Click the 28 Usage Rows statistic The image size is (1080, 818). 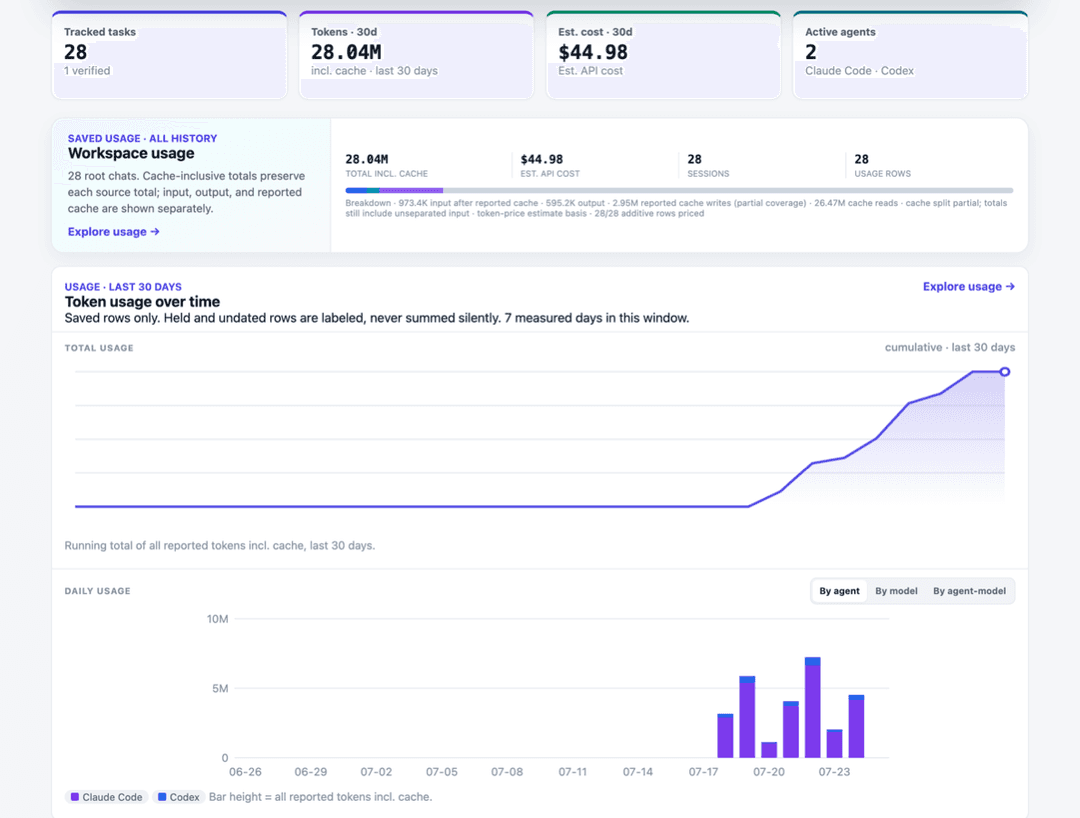tap(882, 165)
